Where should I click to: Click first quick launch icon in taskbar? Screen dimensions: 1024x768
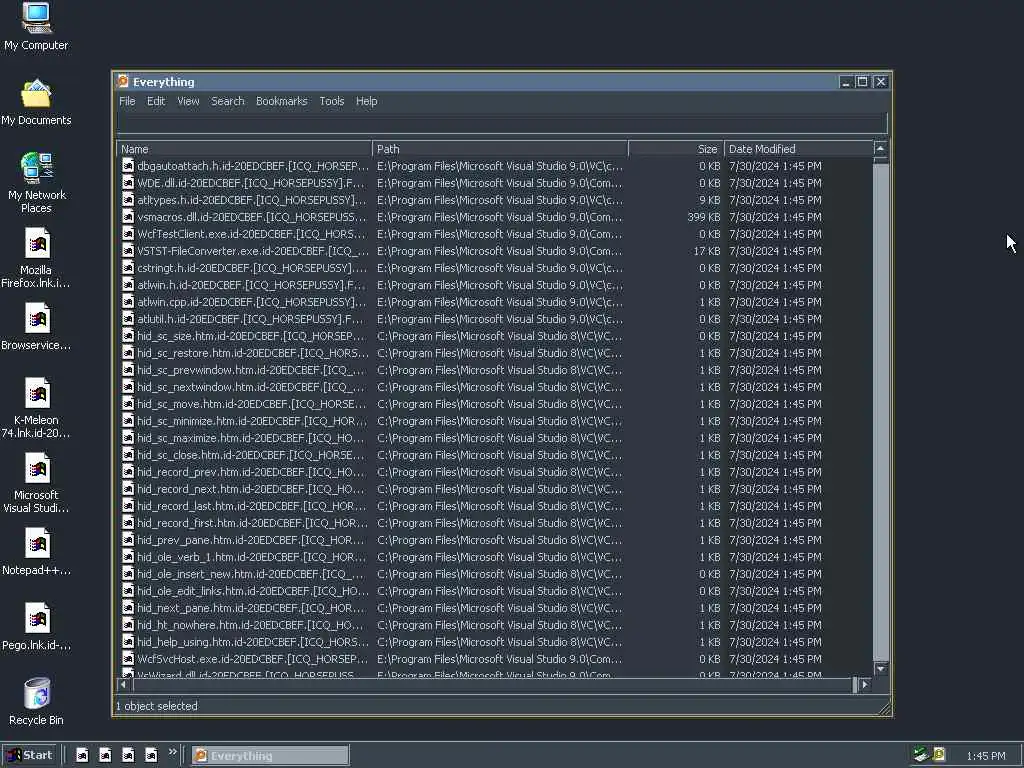click(82, 755)
